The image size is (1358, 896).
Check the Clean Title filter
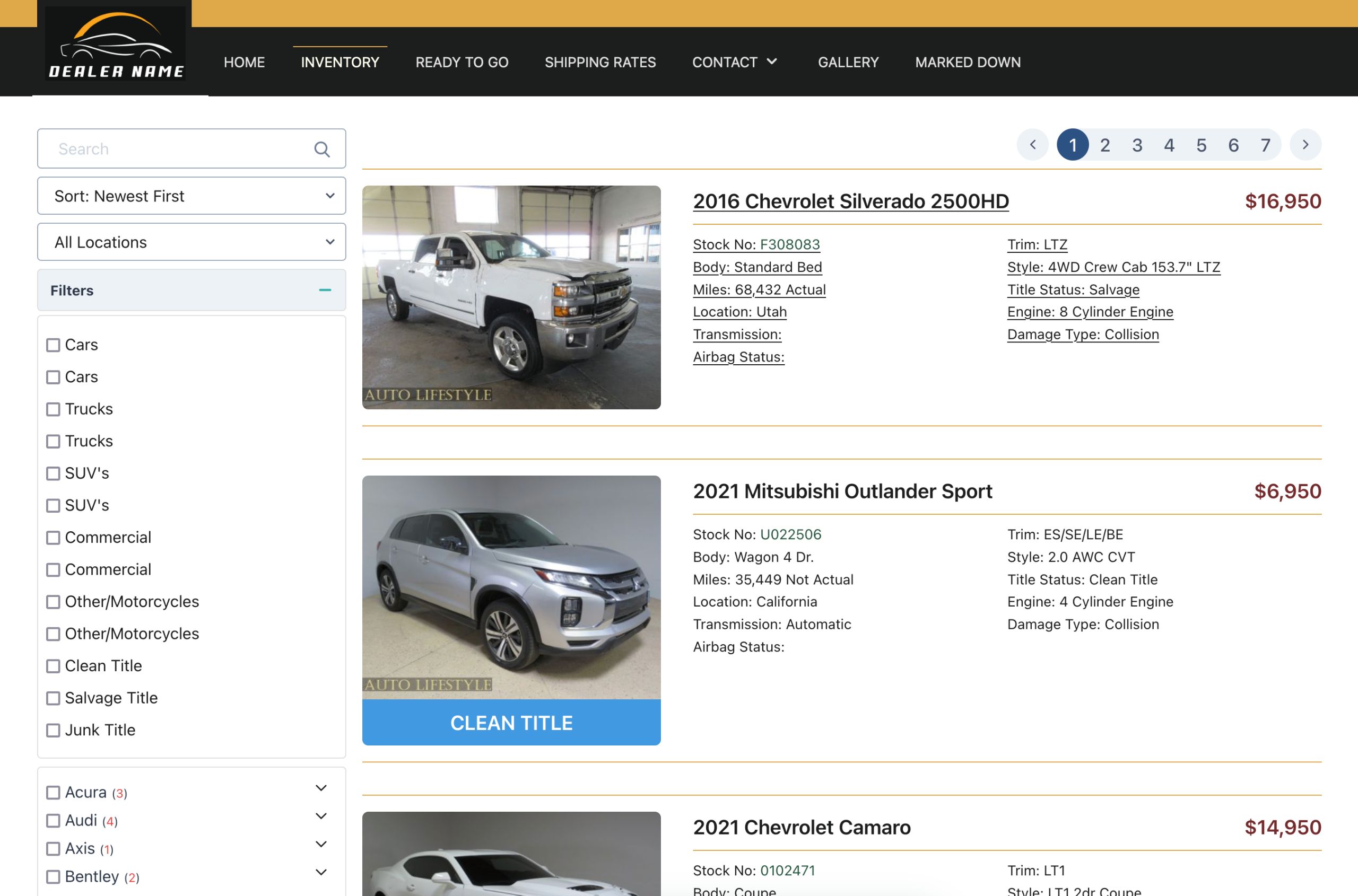pos(53,666)
